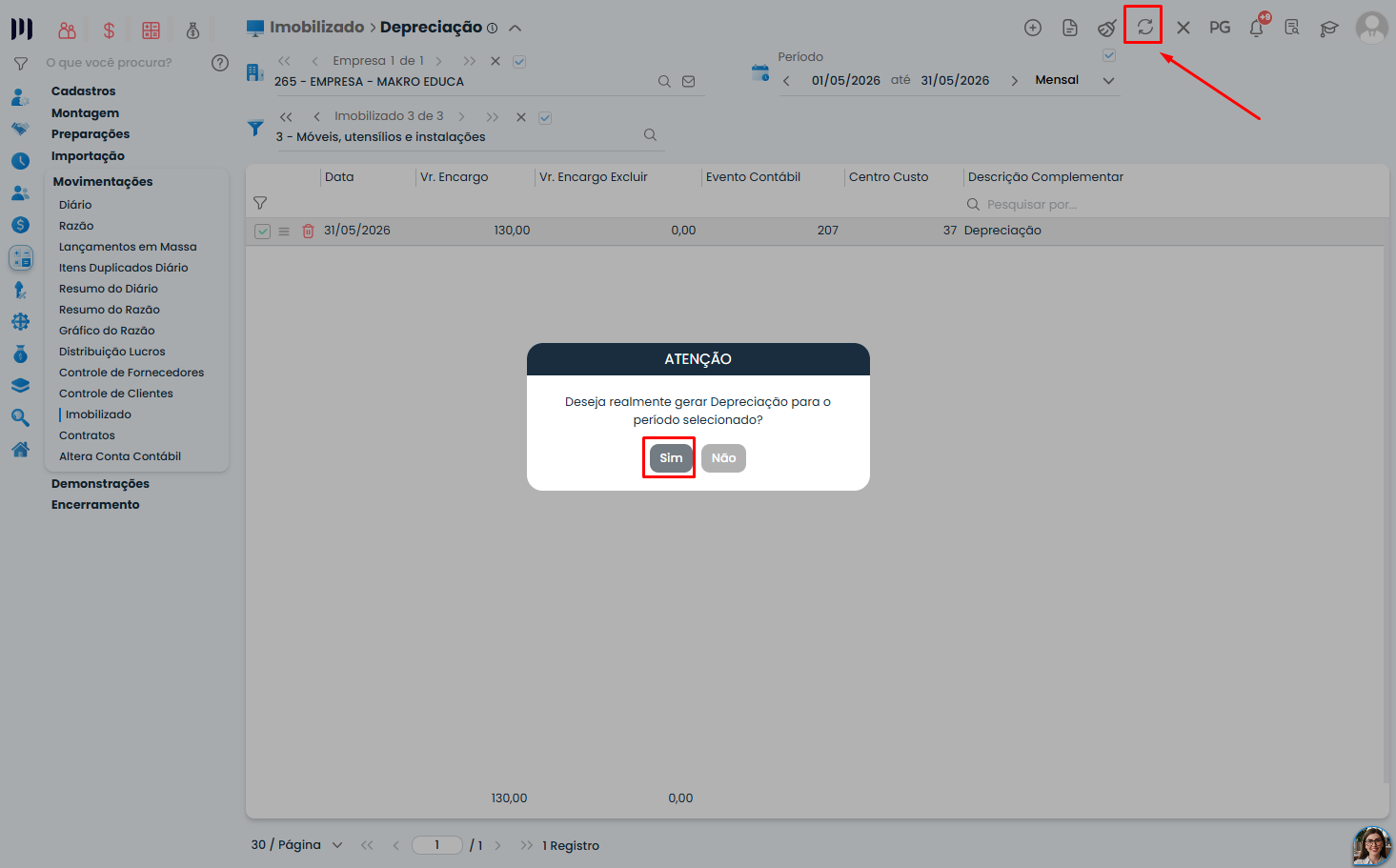Click the help question mark icon
The width and height of the screenshot is (1396, 868).
(220, 63)
